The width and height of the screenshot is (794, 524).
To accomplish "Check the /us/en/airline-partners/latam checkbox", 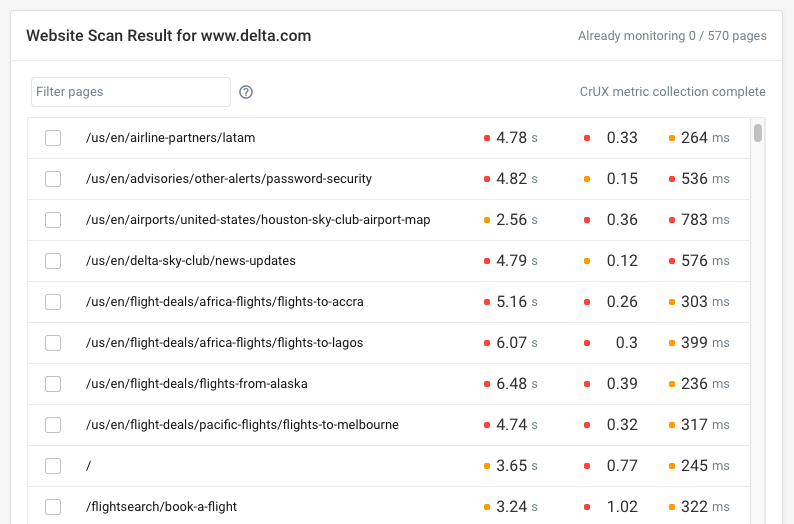I will pyautogui.click(x=53, y=138).
